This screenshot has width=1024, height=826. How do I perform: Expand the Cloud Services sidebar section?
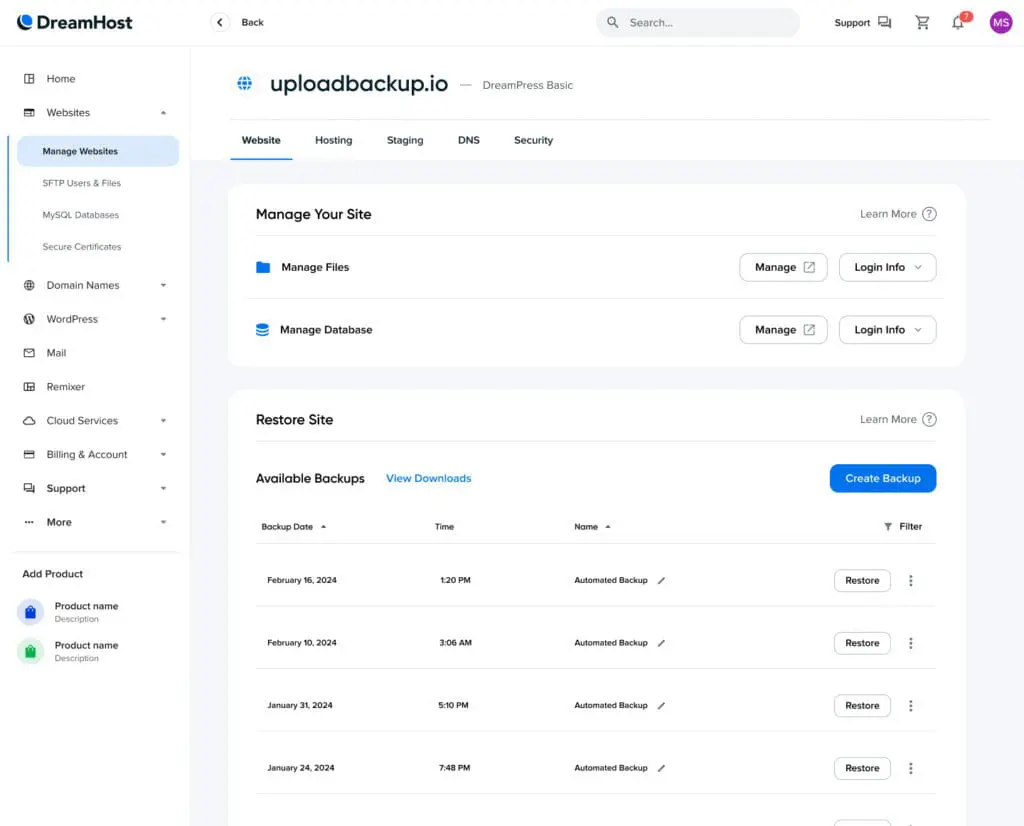[x=163, y=421]
